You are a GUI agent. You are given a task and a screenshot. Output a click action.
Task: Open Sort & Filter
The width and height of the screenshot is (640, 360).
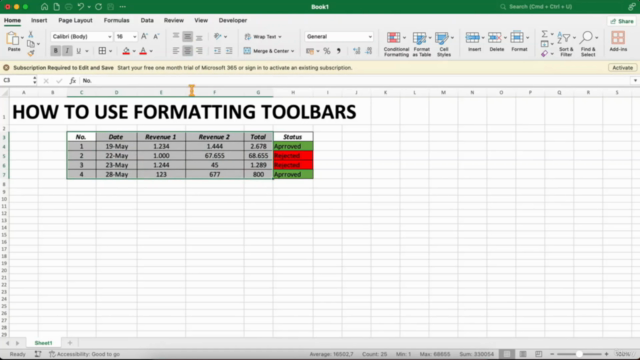coord(566,44)
